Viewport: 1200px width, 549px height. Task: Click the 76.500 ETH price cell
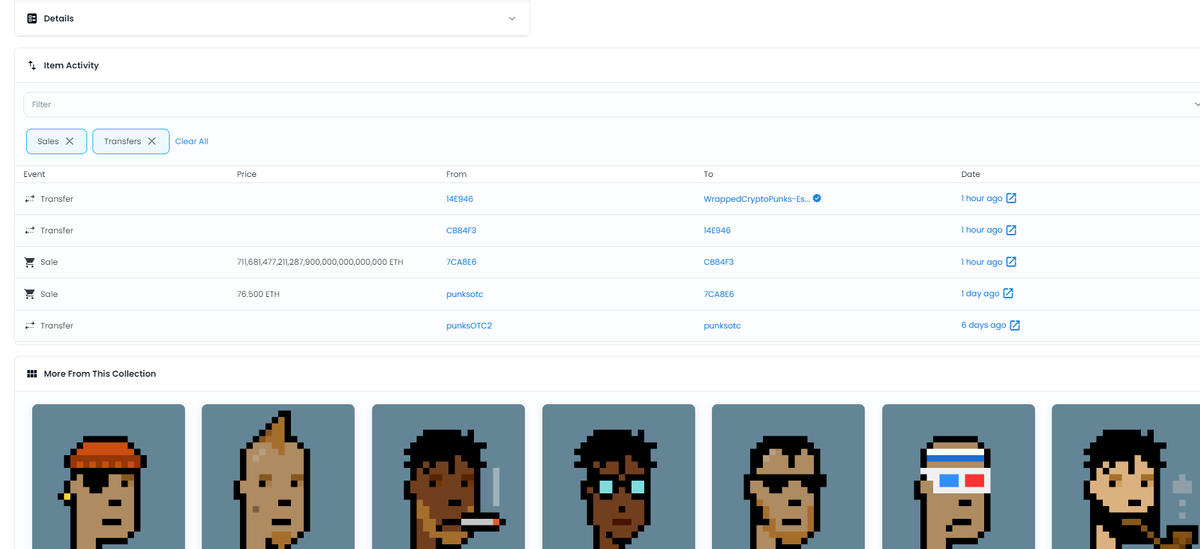click(x=257, y=294)
